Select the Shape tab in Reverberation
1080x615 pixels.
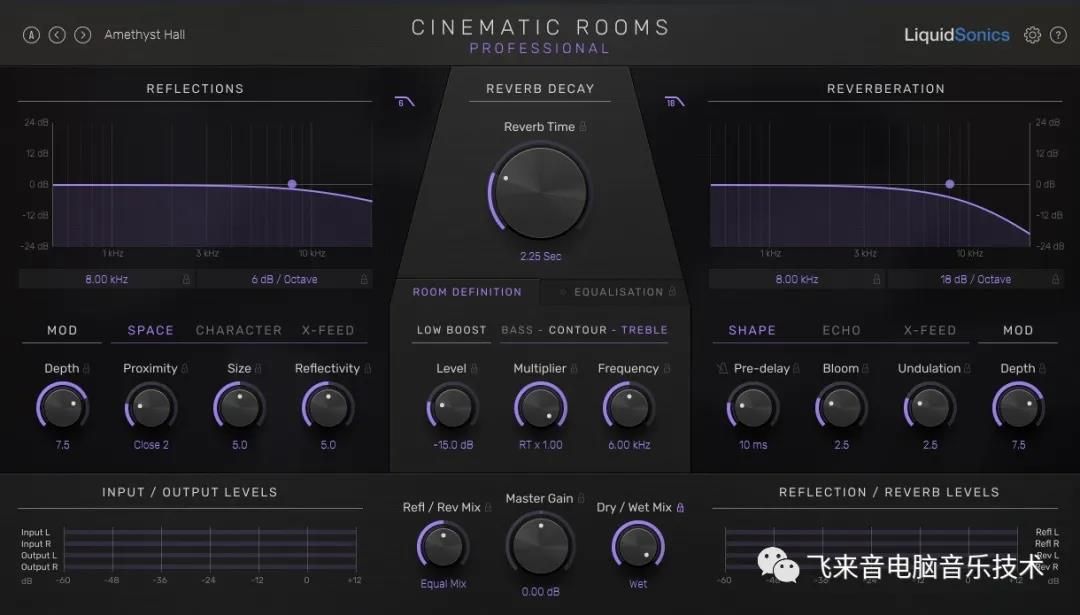752,331
